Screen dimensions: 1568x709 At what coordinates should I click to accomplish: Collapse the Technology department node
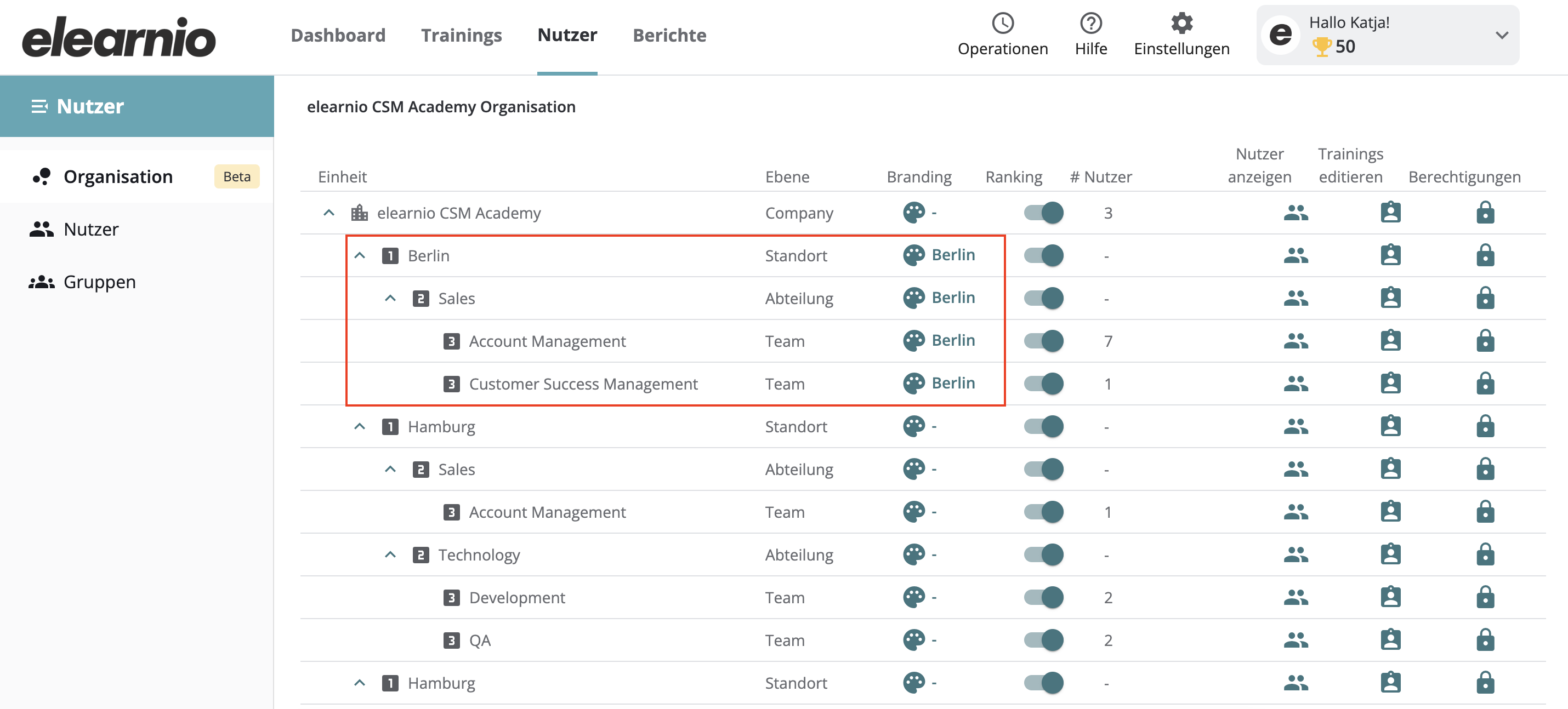click(x=390, y=554)
